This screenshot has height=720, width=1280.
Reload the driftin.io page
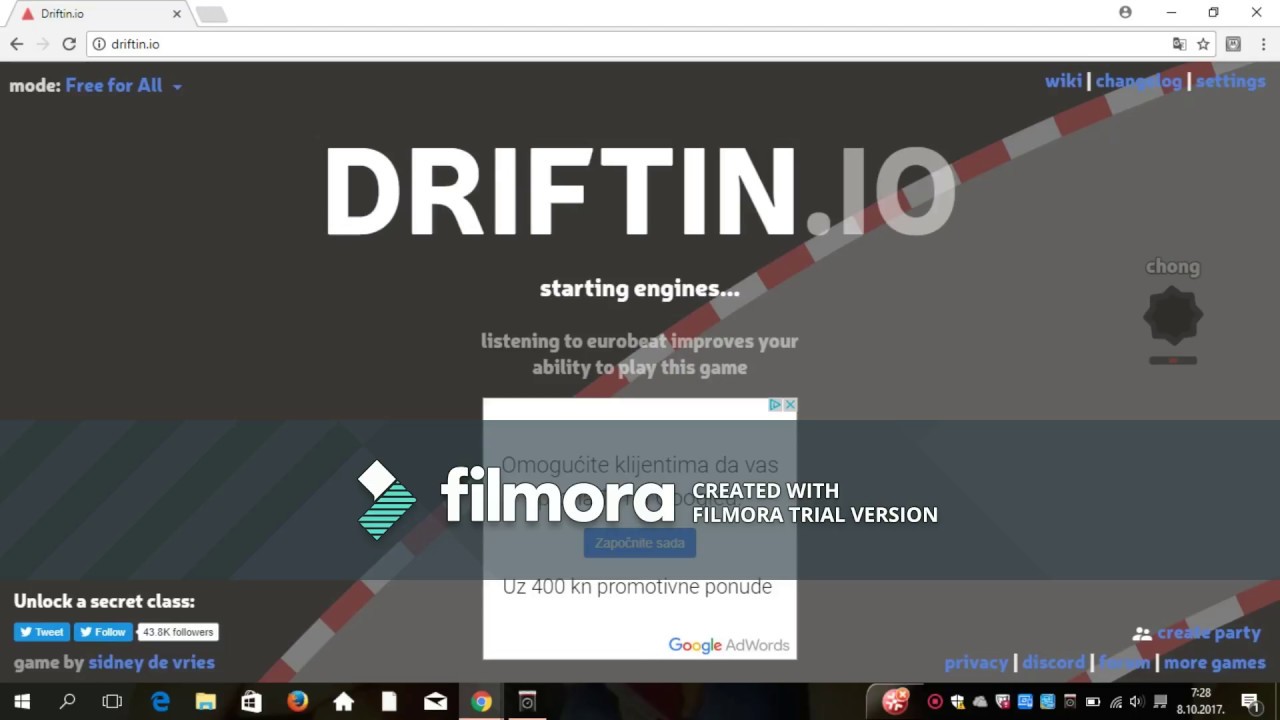(x=69, y=44)
